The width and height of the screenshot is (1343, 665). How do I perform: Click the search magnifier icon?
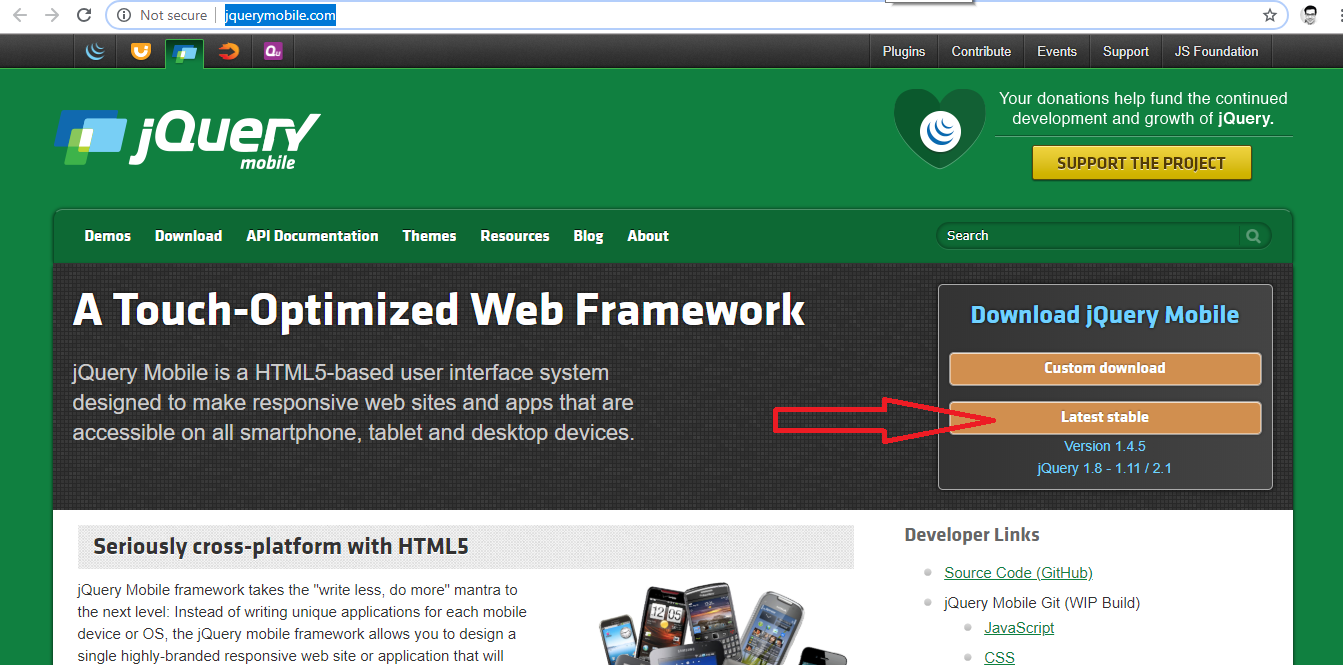click(1253, 236)
